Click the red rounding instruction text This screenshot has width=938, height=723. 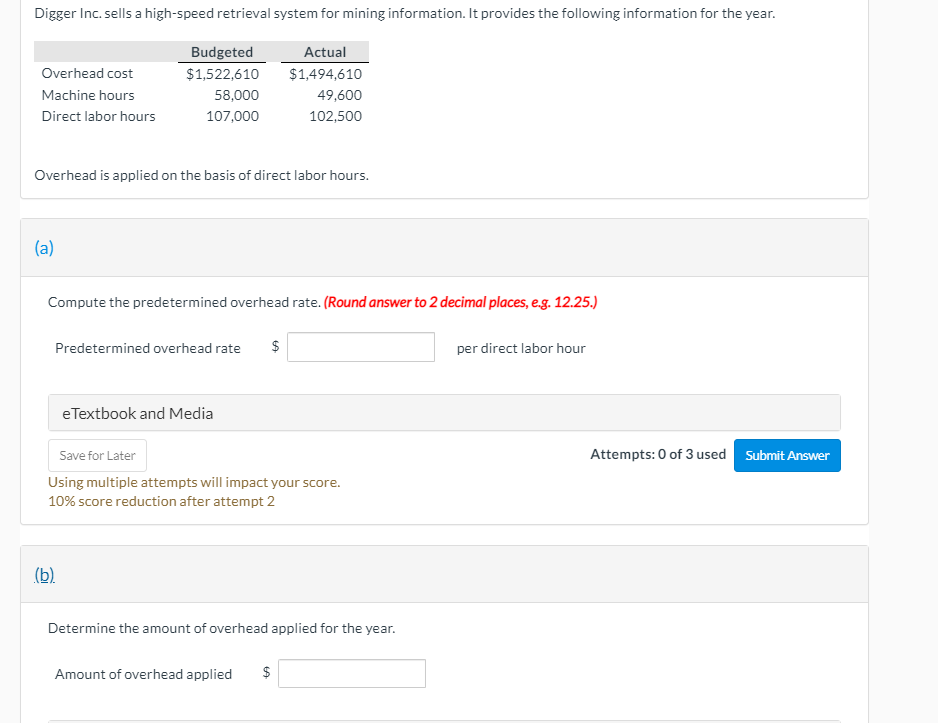461,302
